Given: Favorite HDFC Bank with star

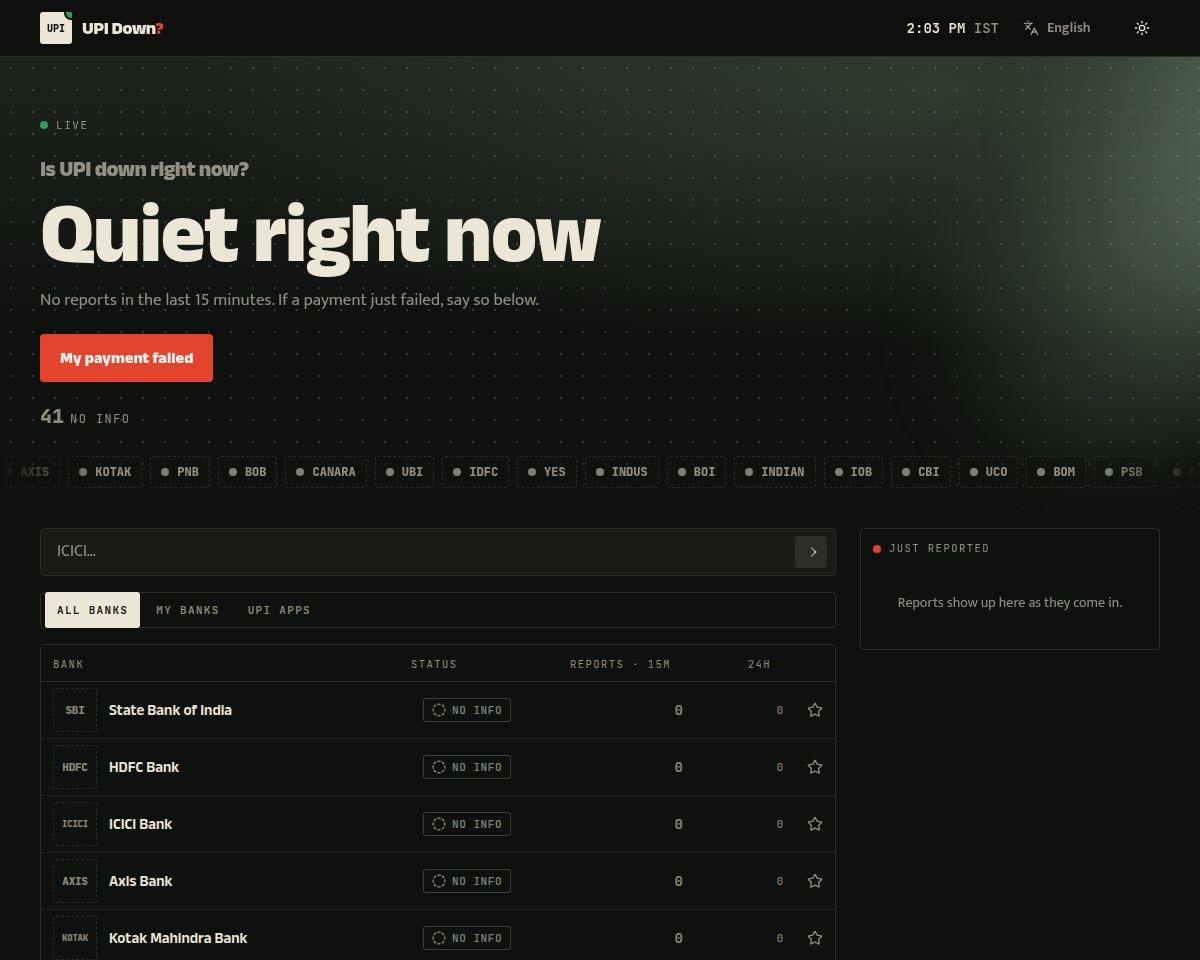Looking at the screenshot, I should pyautogui.click(x=815, y=767).
